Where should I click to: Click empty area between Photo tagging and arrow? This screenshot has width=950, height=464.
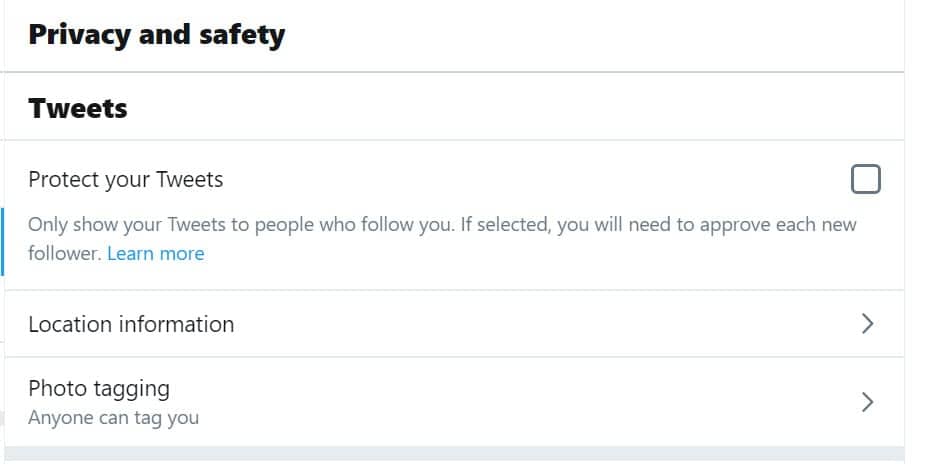tap(500, 402)
